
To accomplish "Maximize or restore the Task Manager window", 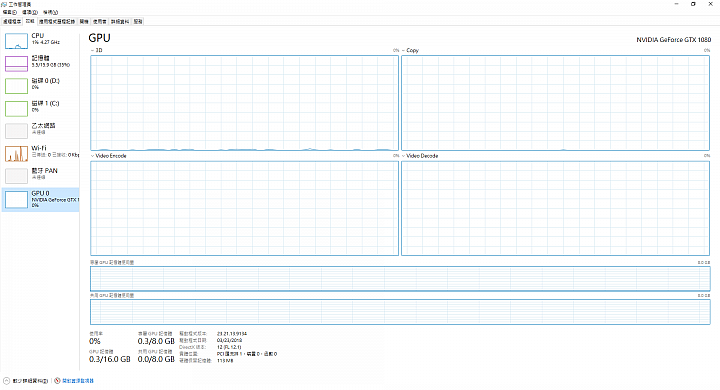I will 693,4.
